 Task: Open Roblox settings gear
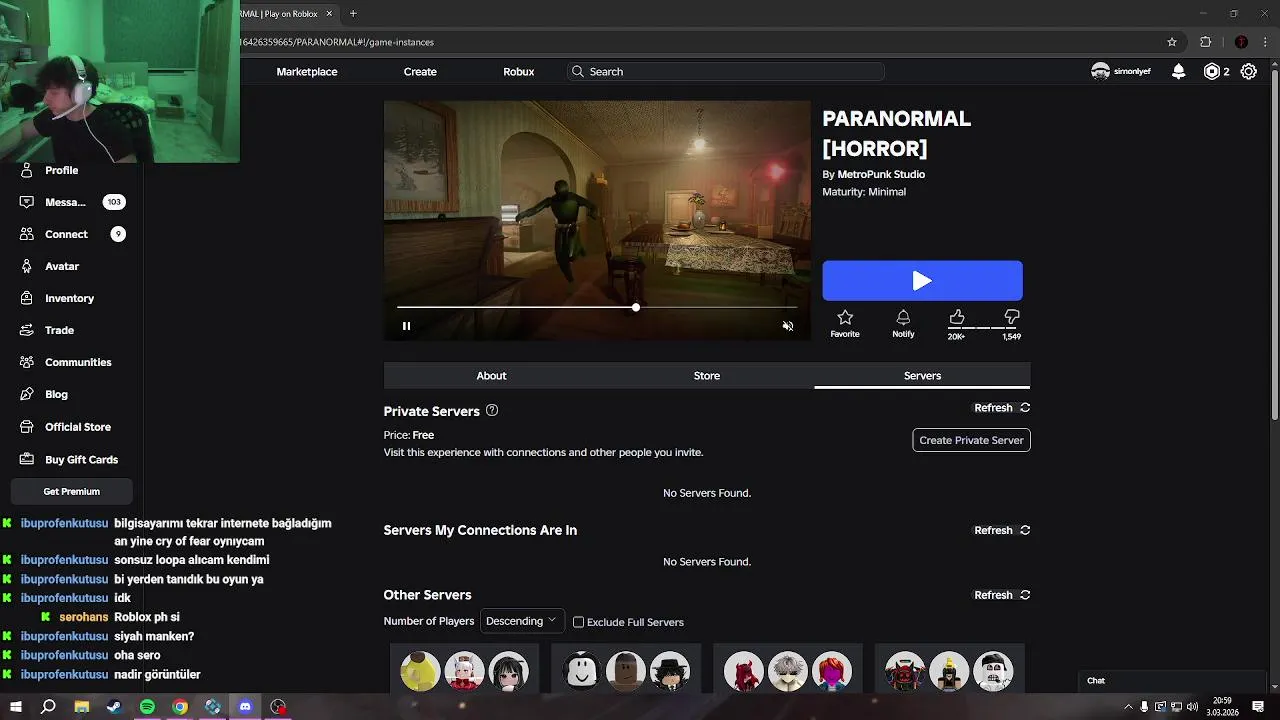click(1248, 71)
